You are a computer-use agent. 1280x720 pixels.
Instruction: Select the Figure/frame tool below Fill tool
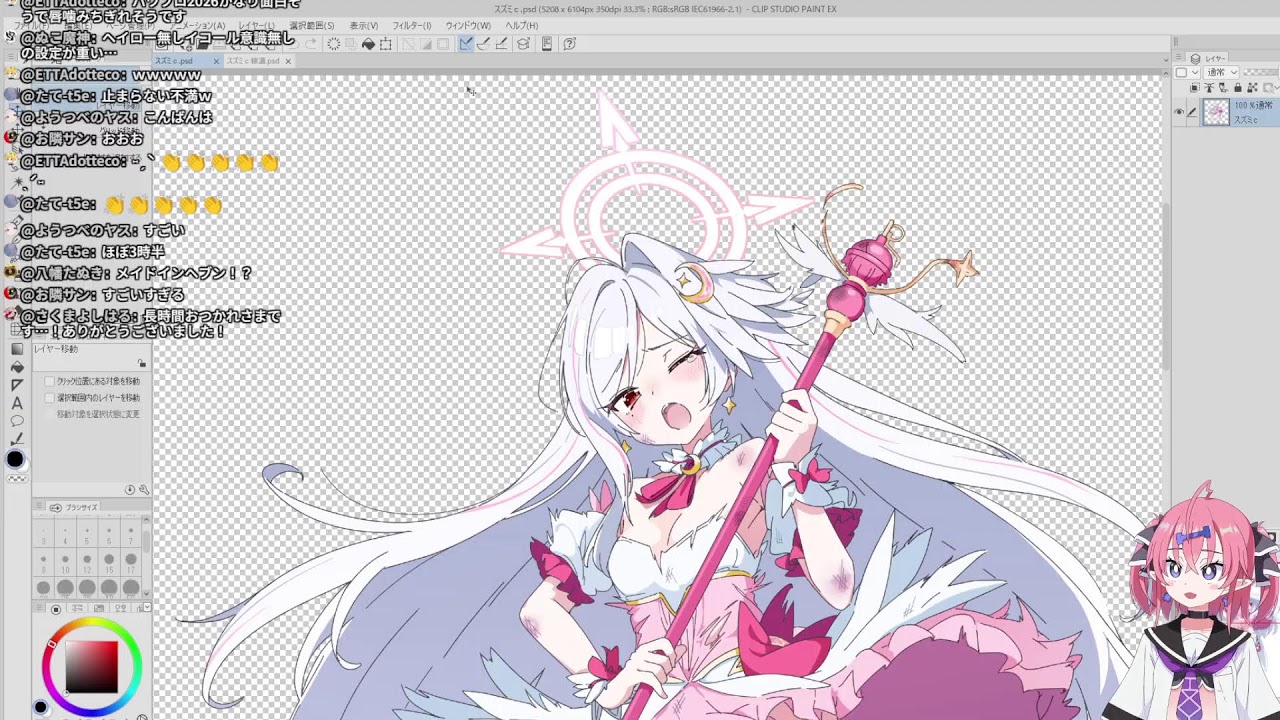(x=18, y=385)
